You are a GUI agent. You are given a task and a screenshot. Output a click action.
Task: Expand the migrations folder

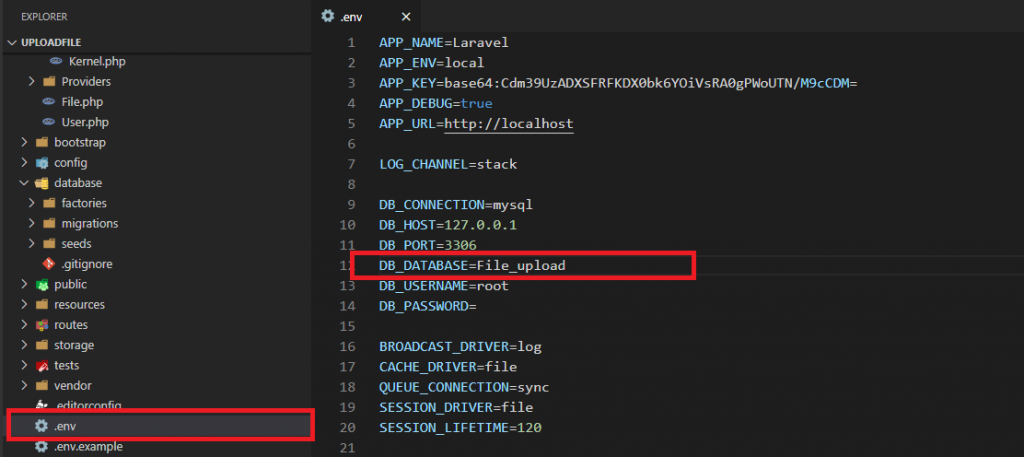pyautogui.click(x=32, y=223)
